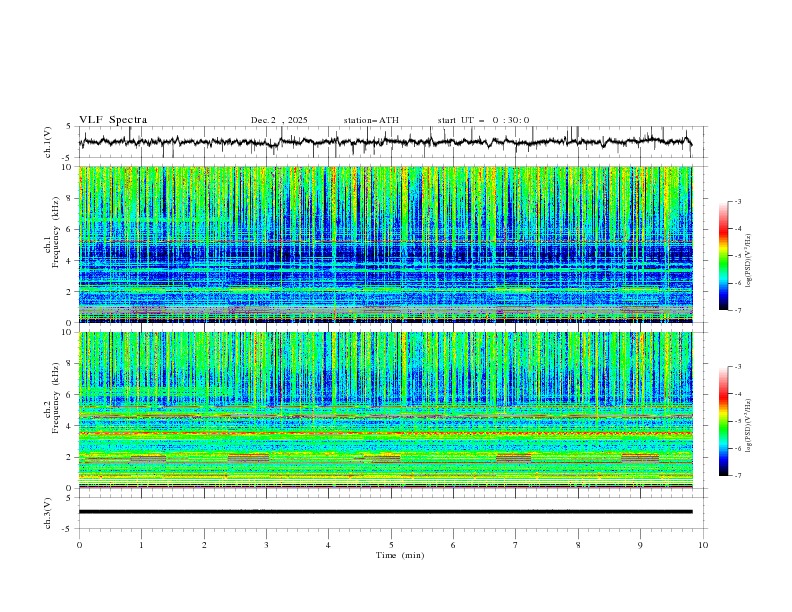Viewport: 792px width, 612px height.
Task: Click time axis tick label "0"
Action: (79, 545)
